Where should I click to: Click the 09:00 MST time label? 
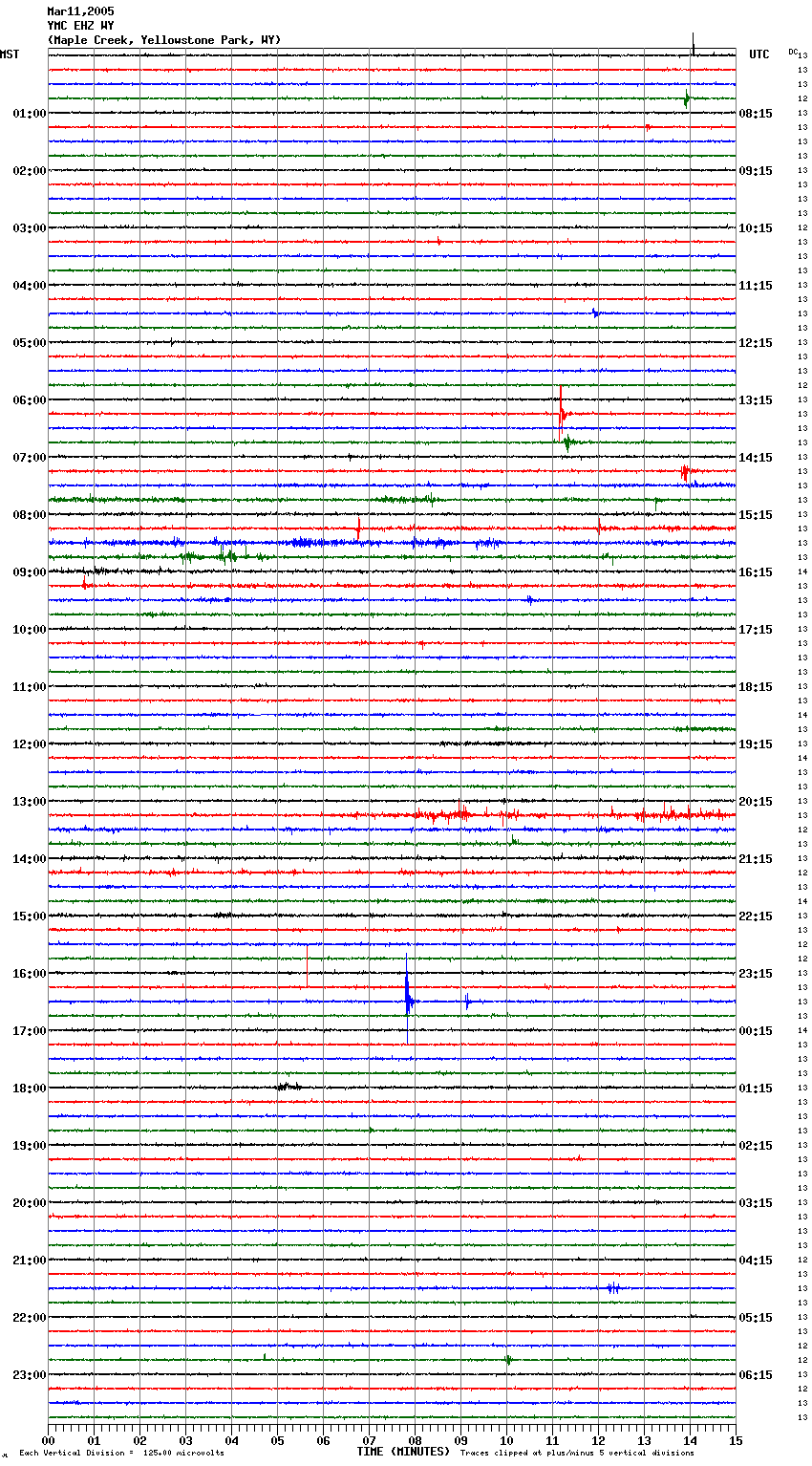[30, 572]
